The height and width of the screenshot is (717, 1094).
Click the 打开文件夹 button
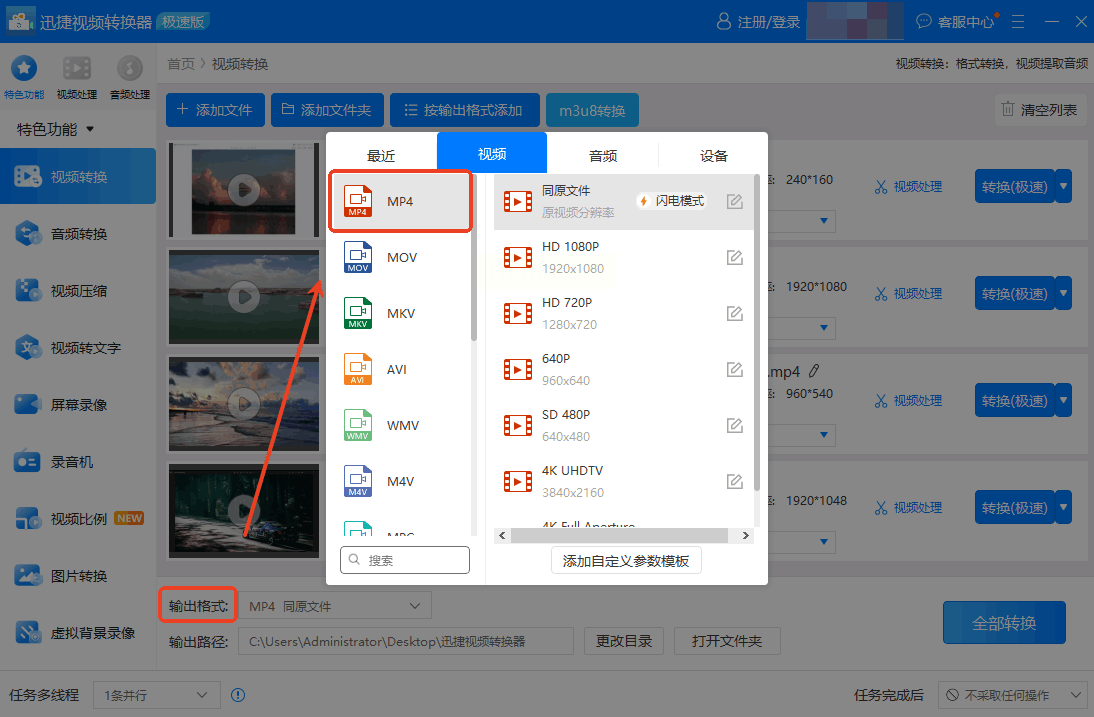point(727,641)
